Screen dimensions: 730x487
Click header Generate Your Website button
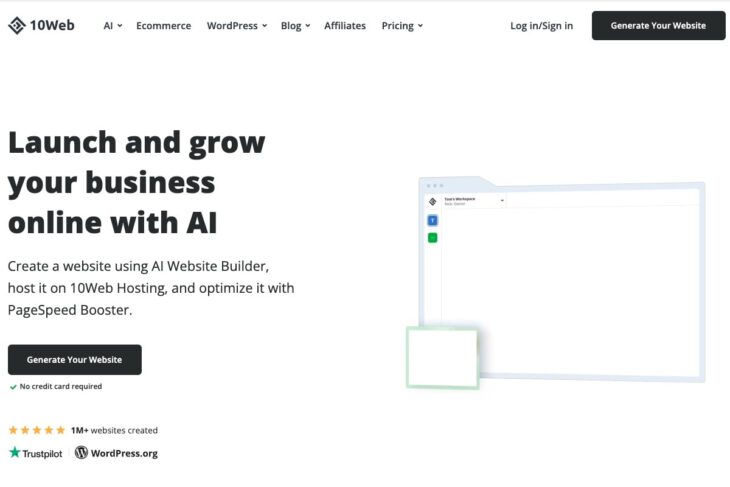(x=658, y=26)
